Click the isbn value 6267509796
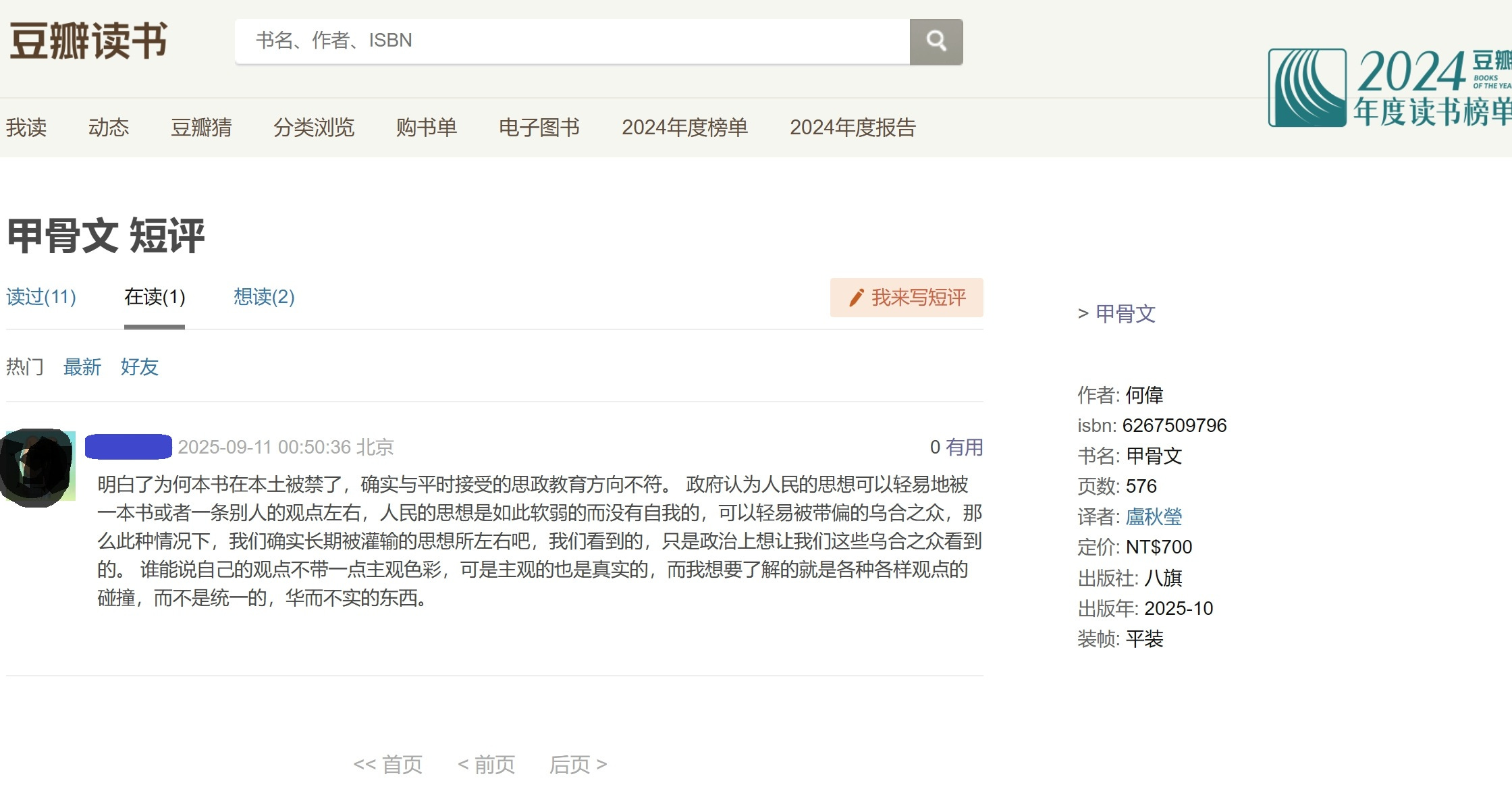The image size is (1512, 787). (x=1174, y=425)
